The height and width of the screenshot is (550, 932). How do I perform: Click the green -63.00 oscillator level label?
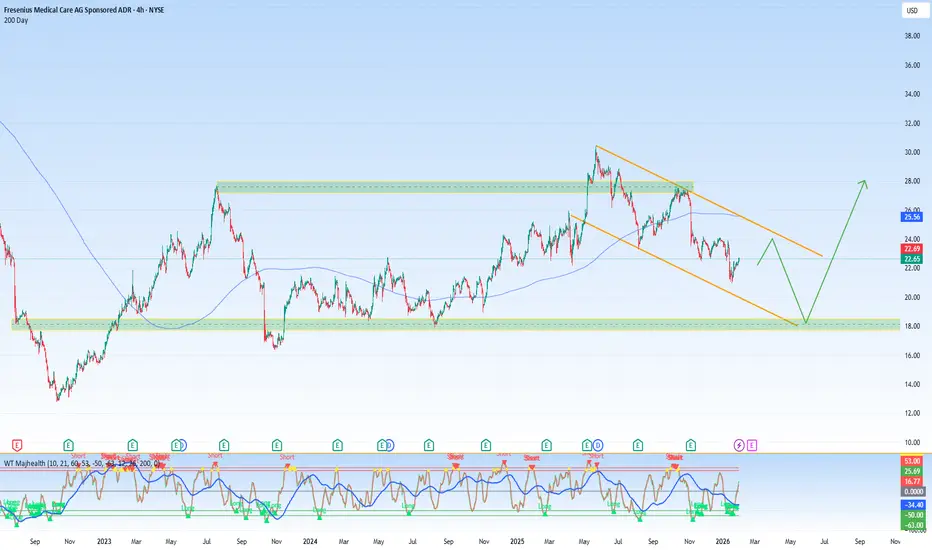click(913, 526)
